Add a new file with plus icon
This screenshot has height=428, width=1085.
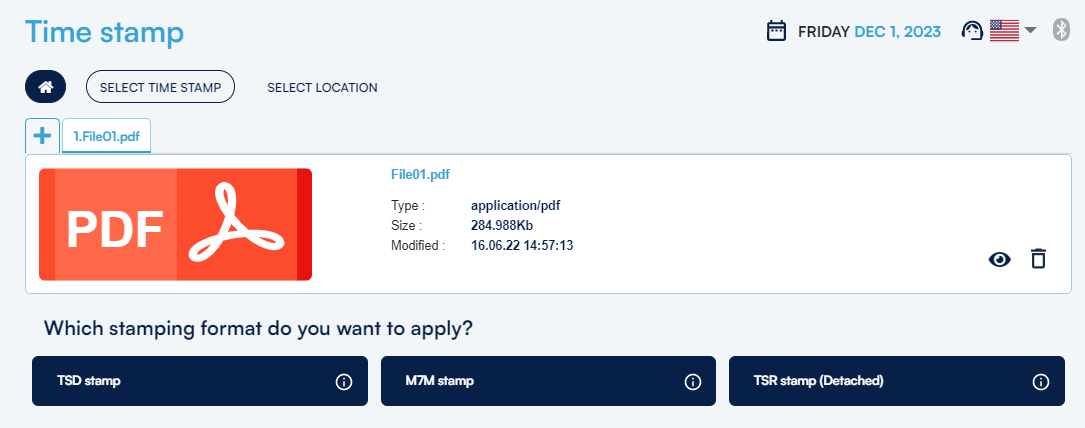click(x=42, y=136)
